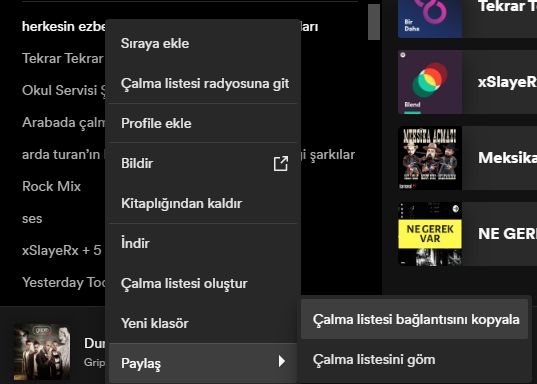Image resolution: width=537 pixels, height=384 pixels.
Task: Expand the Paylaş submenu arrow
Action: coord(282,361)
